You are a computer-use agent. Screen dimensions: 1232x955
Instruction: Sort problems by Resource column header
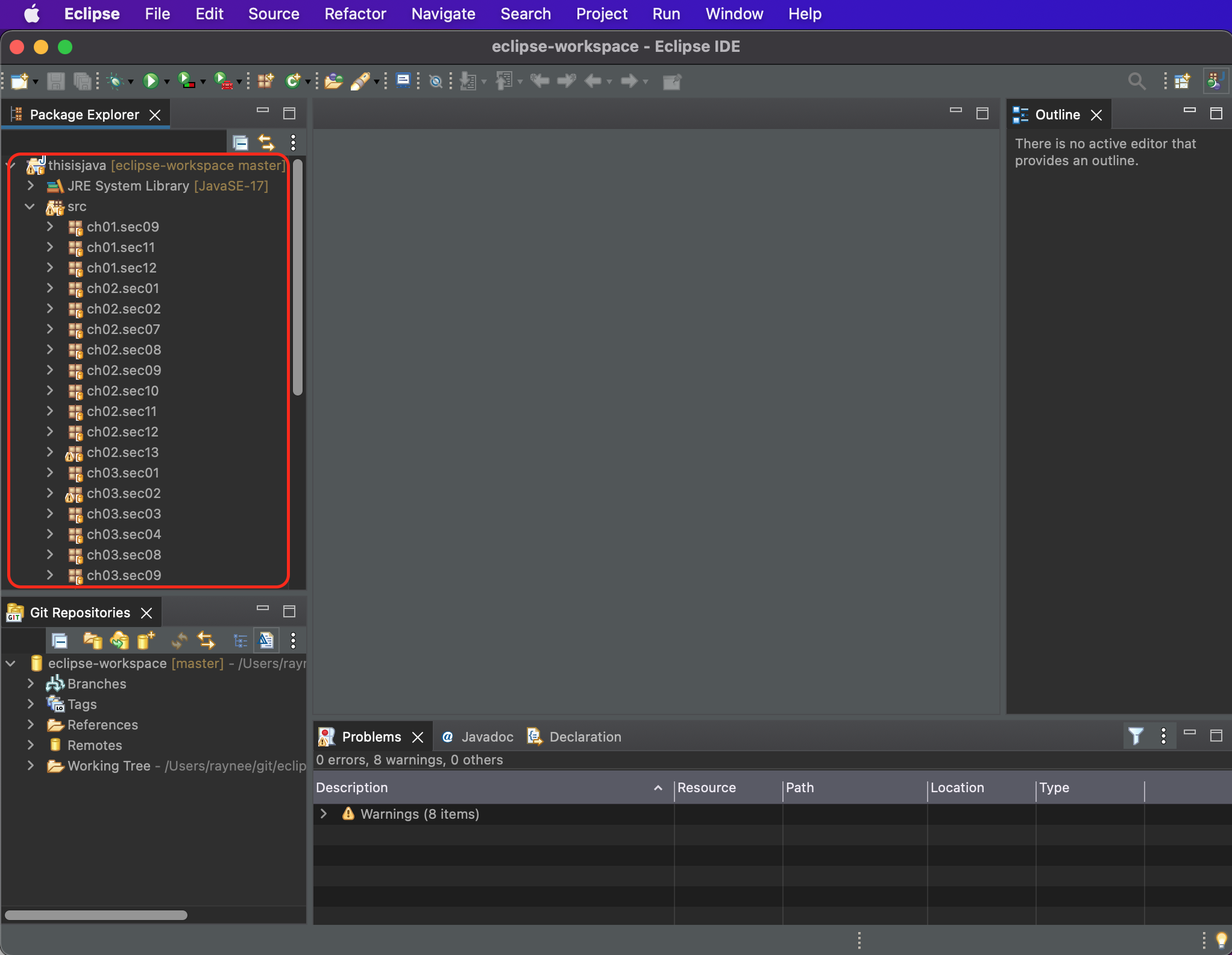(706, 787)
